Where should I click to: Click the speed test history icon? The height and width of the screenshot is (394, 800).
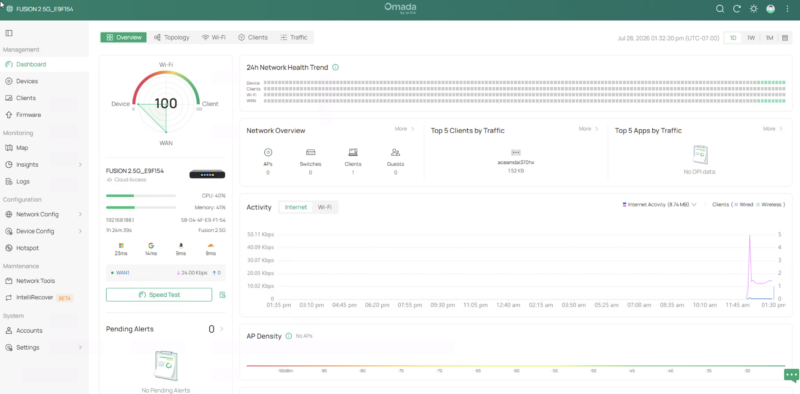(x=222, y=295)
